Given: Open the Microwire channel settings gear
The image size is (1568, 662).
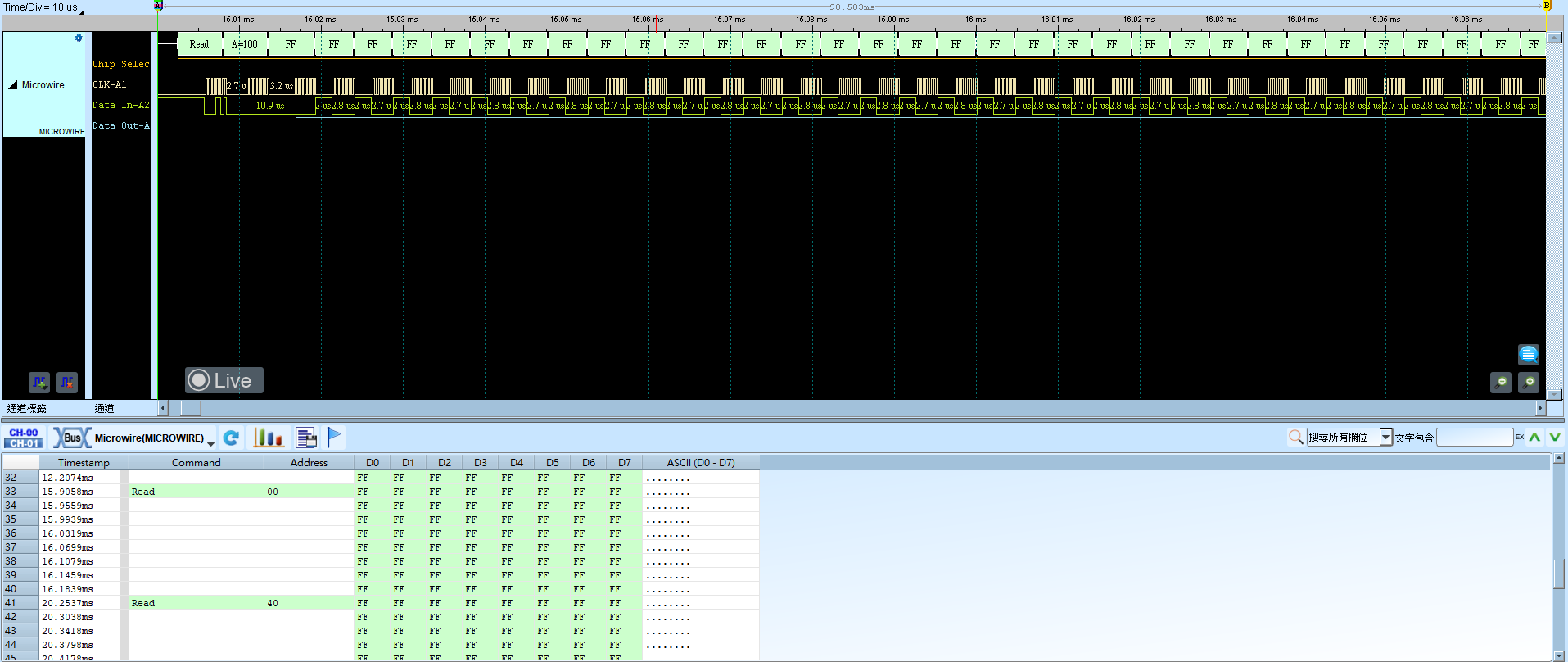Looking at the screenshot, I should [79, 39].
